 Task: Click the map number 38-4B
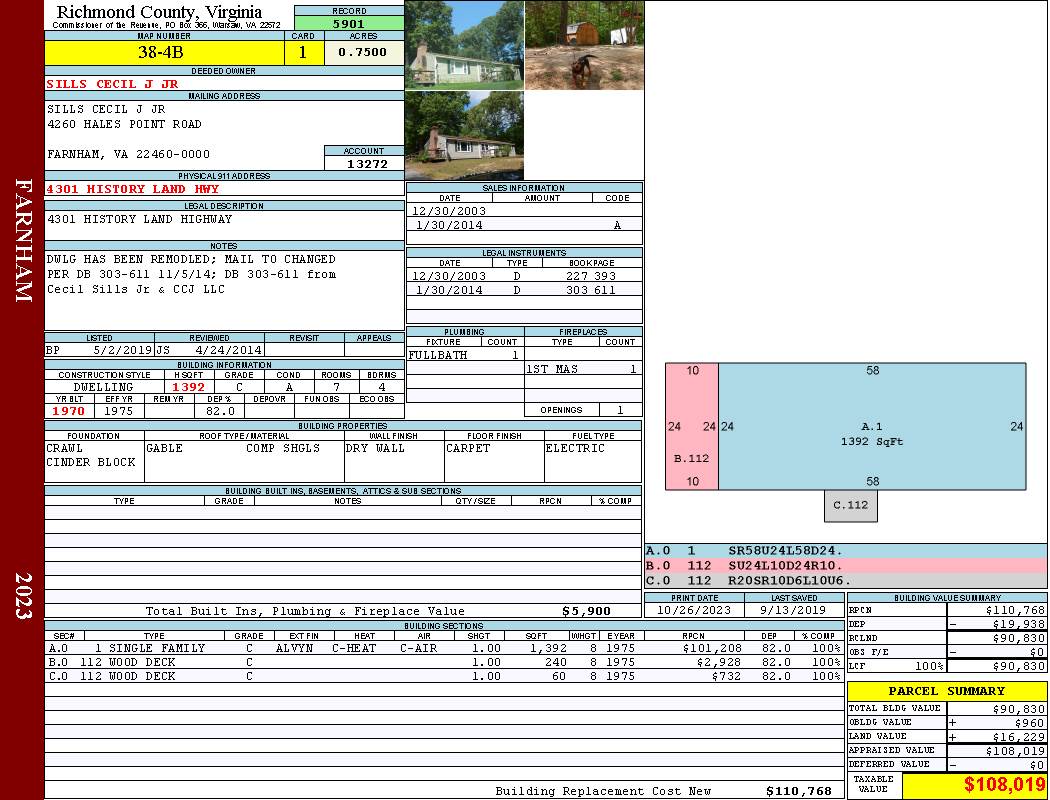point(161,52)
